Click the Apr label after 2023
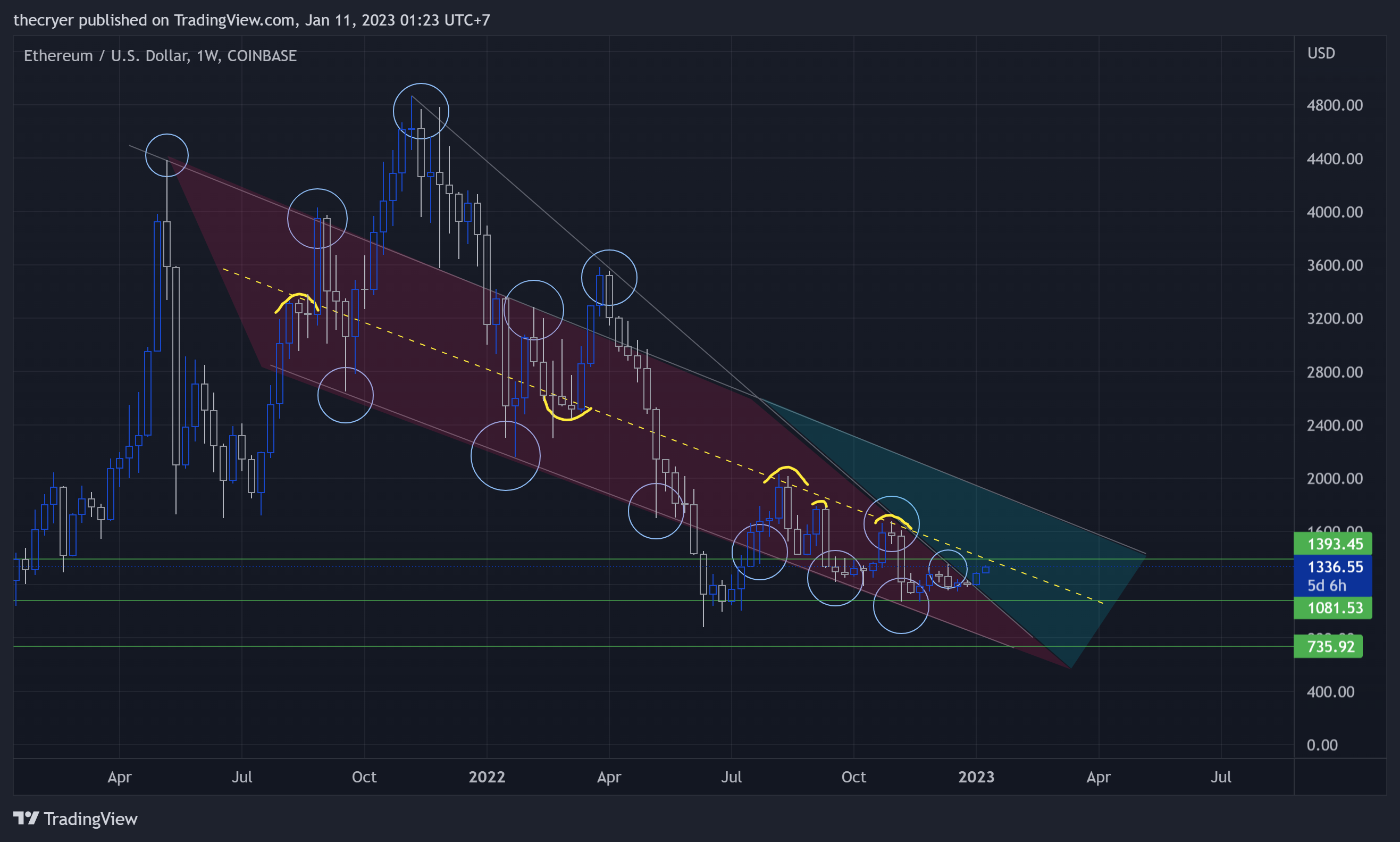The height and width of the screenshot is (842, 1400). (1099, 777)
